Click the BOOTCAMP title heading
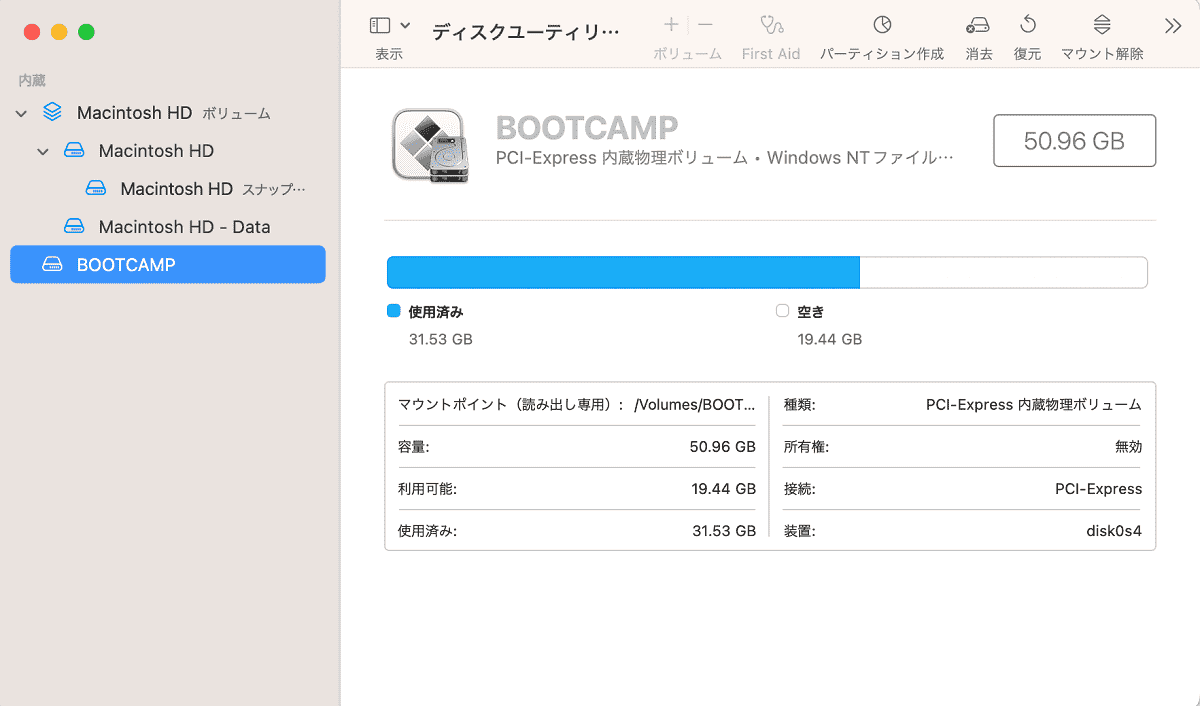This screenshot has height=706, width=1200. click(587, 128)
